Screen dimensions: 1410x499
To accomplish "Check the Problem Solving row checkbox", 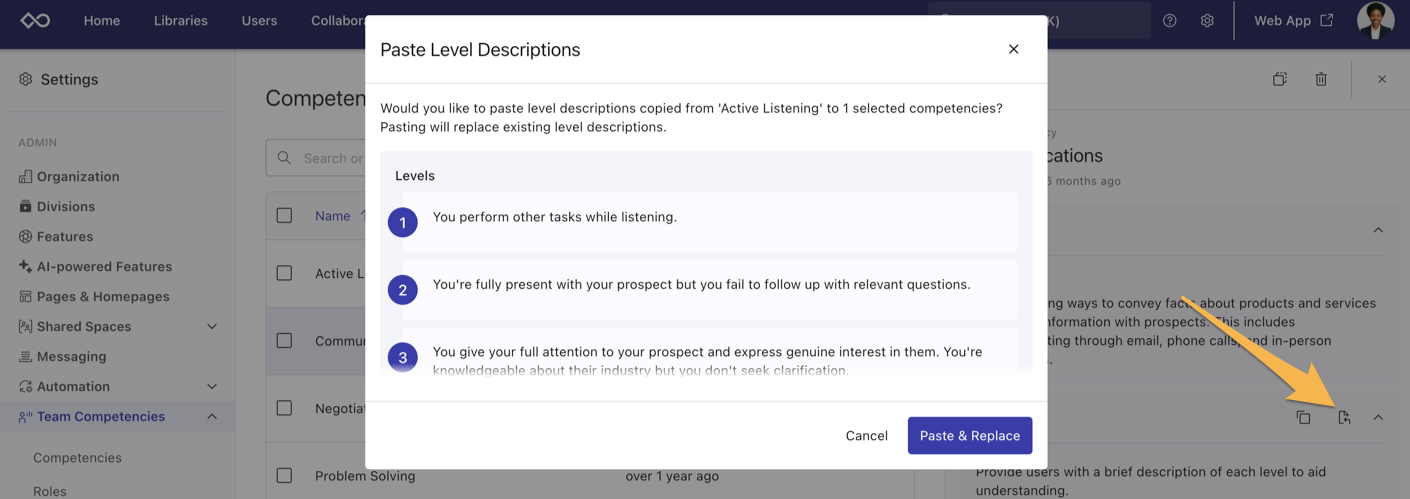I will [284, 476].
